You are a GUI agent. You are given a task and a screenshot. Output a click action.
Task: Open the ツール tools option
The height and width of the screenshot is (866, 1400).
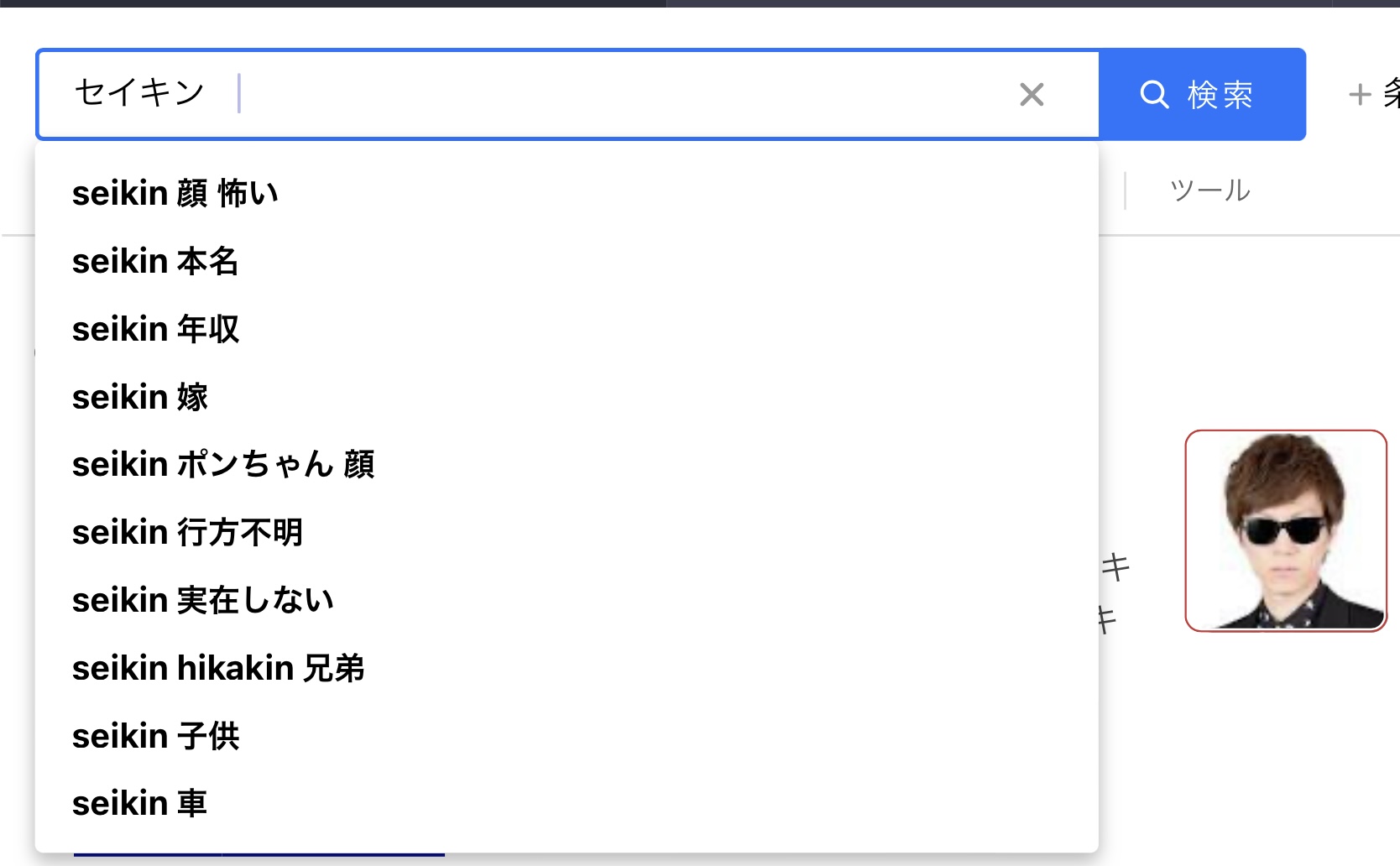[1209, 190]
